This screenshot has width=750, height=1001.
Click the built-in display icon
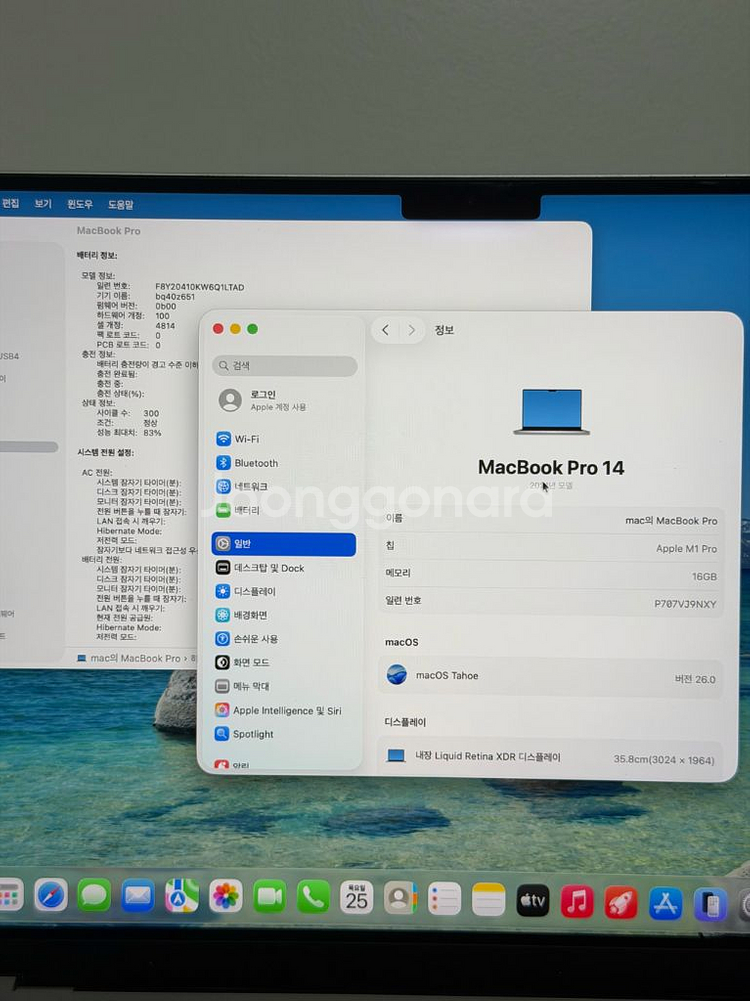click(396, 756)
